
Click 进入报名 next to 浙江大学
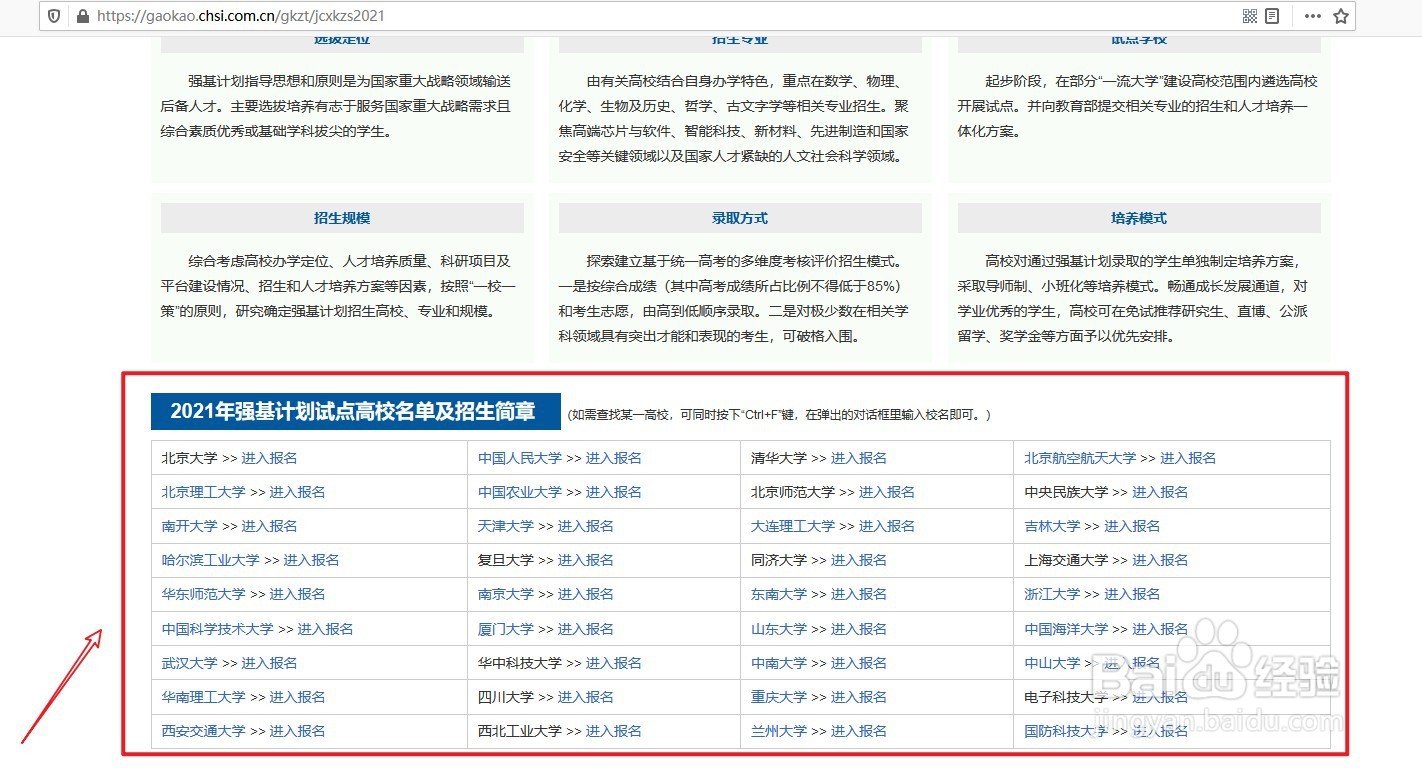pos(1132,594)
